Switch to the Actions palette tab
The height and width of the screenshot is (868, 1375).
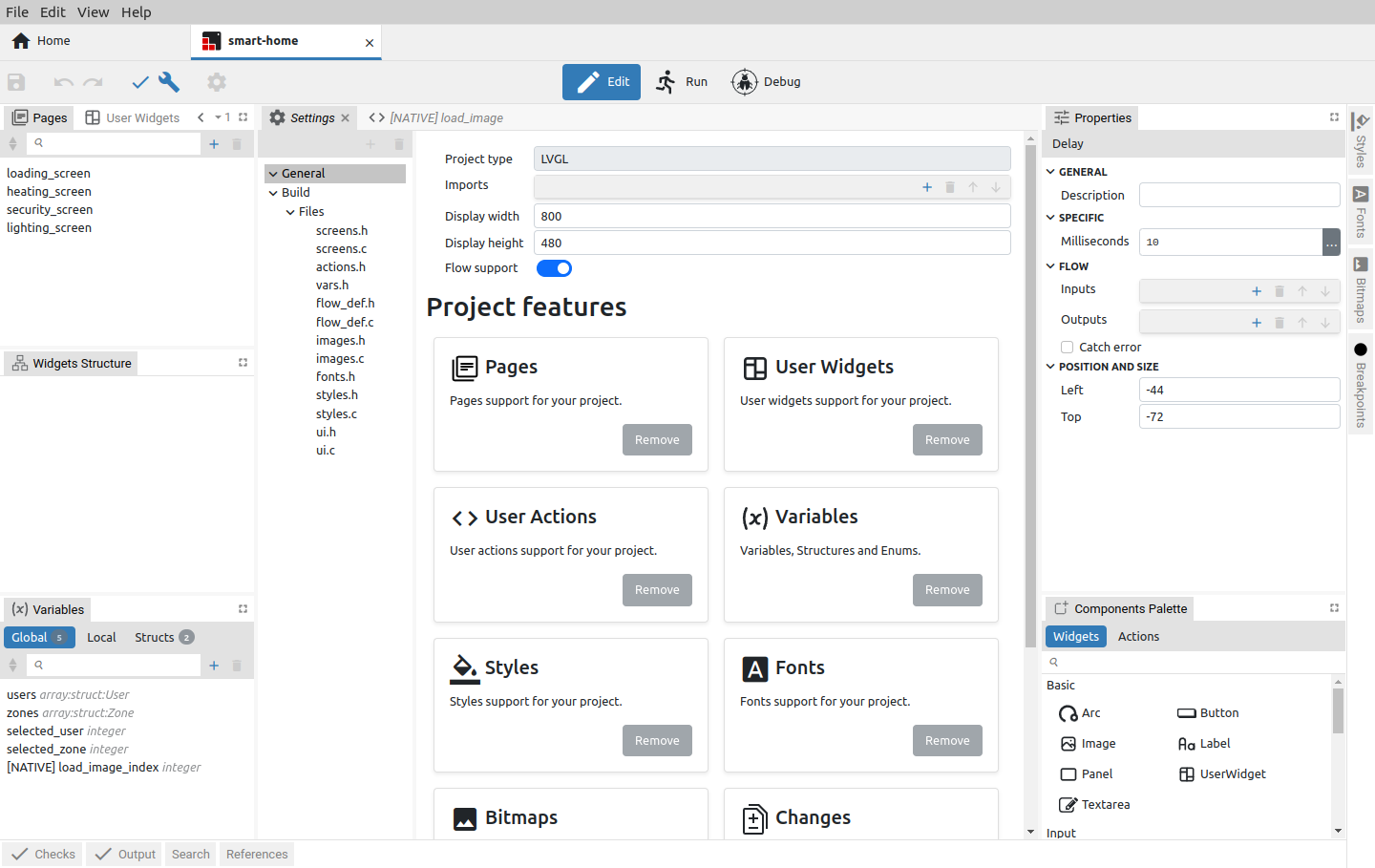[x=1138, y=637]
